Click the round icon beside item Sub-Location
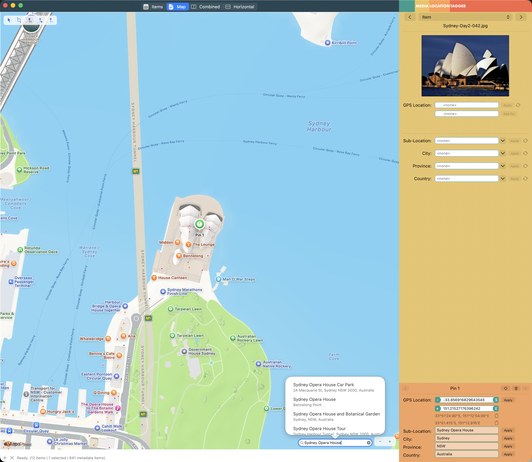 (x=525, y=140)
